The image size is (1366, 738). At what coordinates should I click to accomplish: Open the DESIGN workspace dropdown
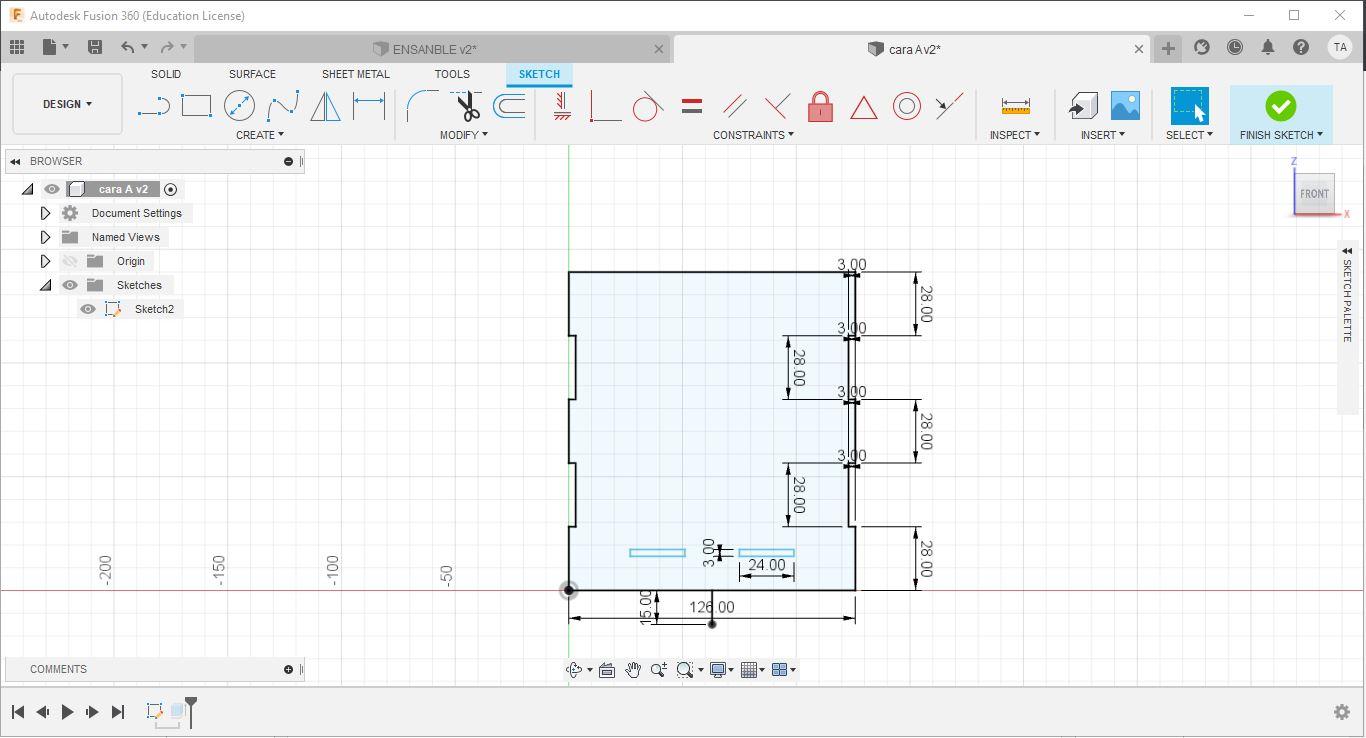(x=67, y=104)
